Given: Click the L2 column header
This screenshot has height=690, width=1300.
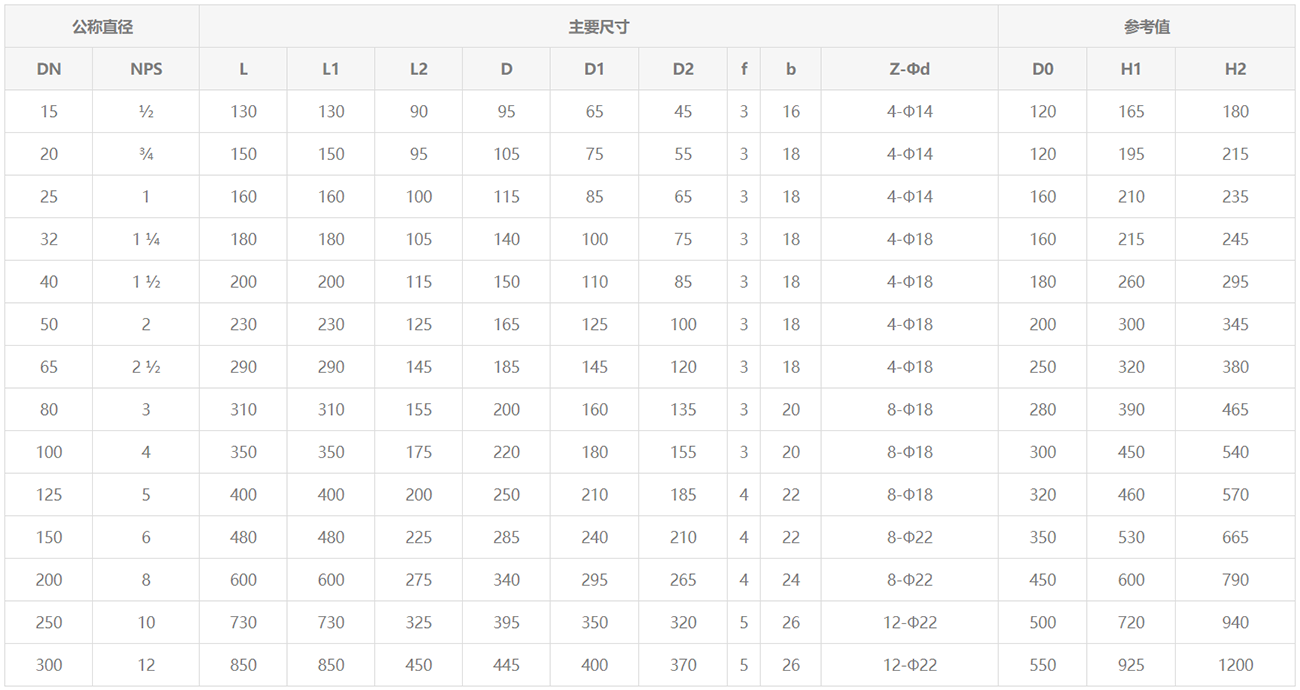Looking at the screenshot, I should [x=419, y=69].
